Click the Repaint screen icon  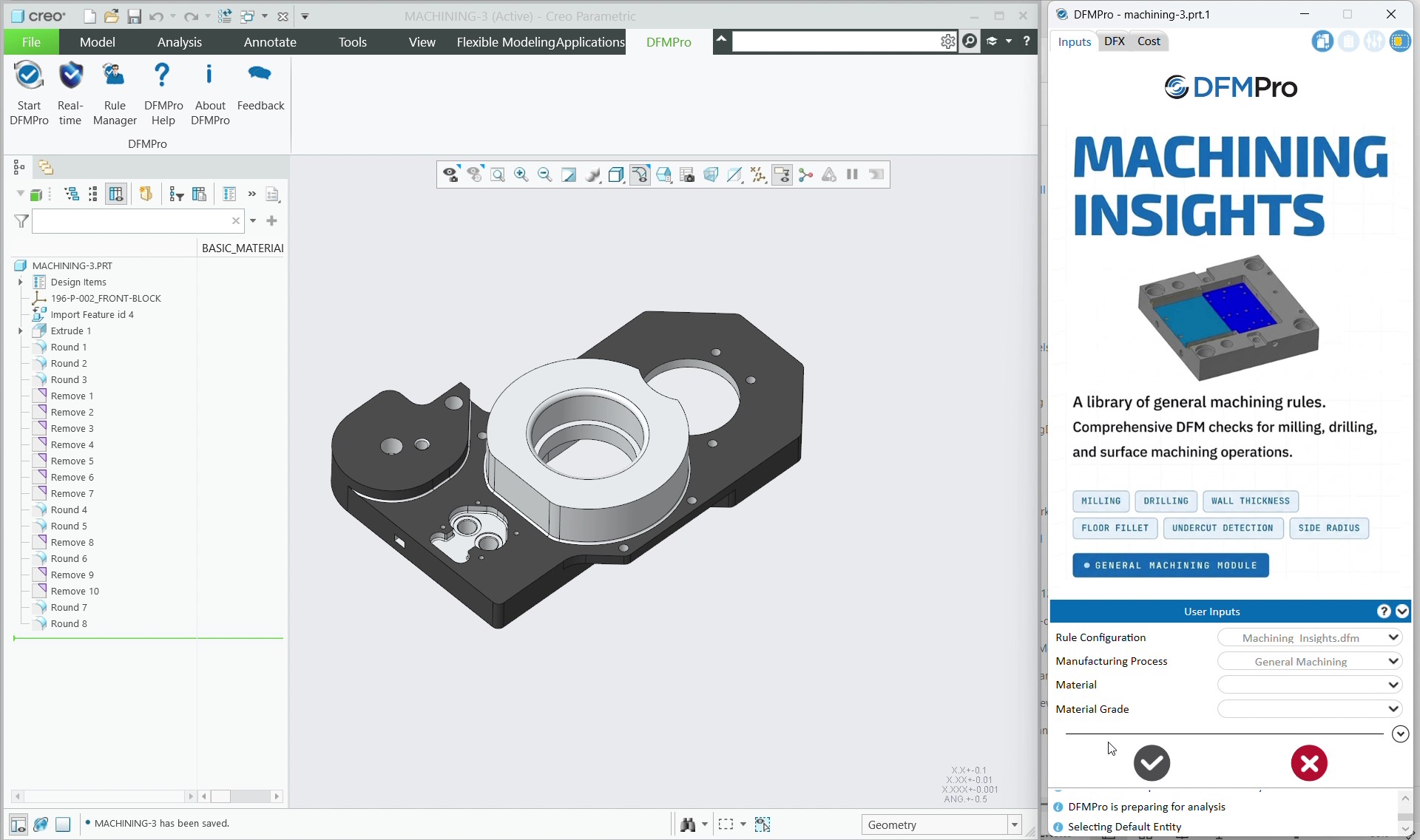click(x=569, y=175)
